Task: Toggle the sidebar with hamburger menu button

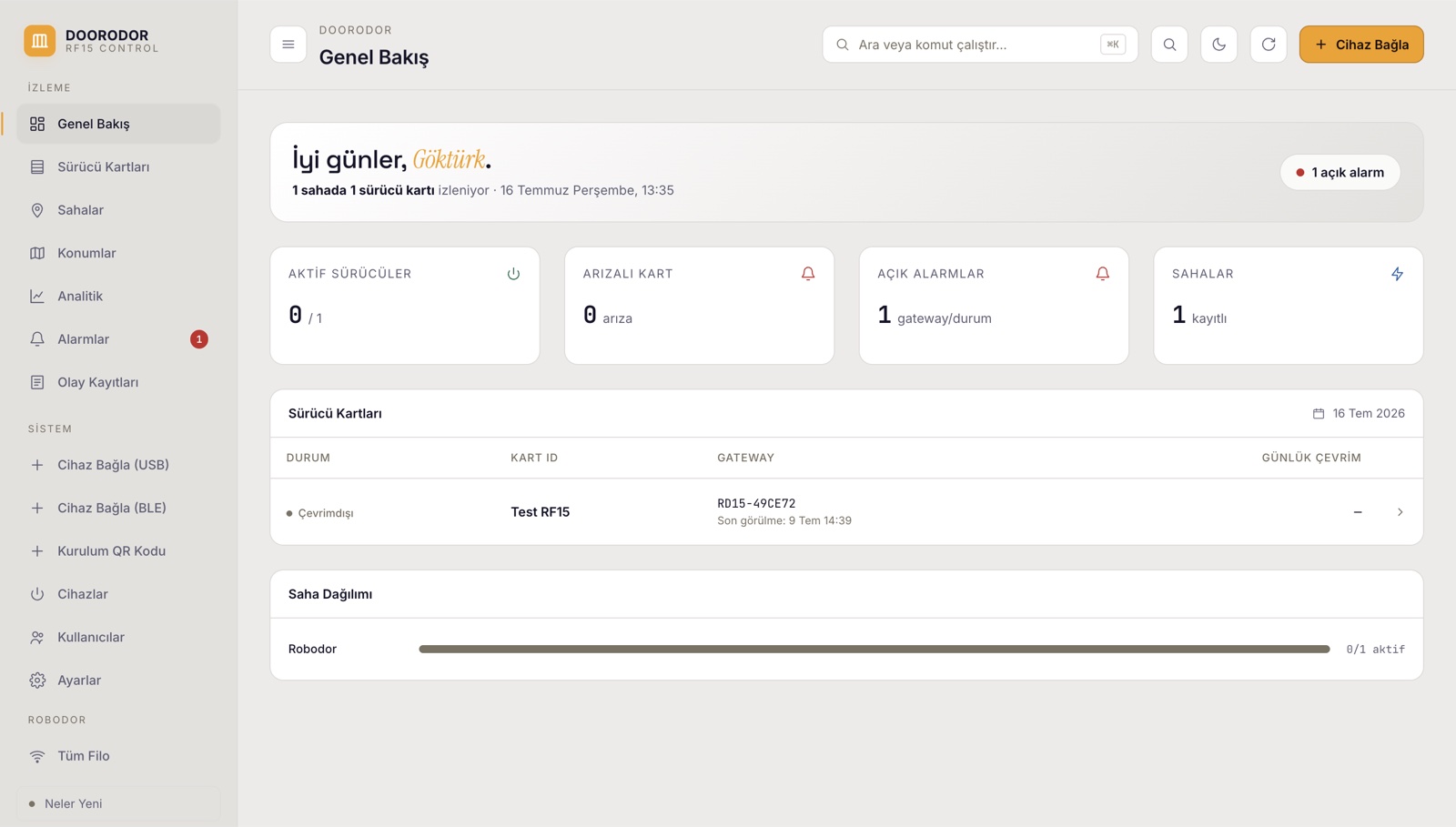Action: point(288,45)
